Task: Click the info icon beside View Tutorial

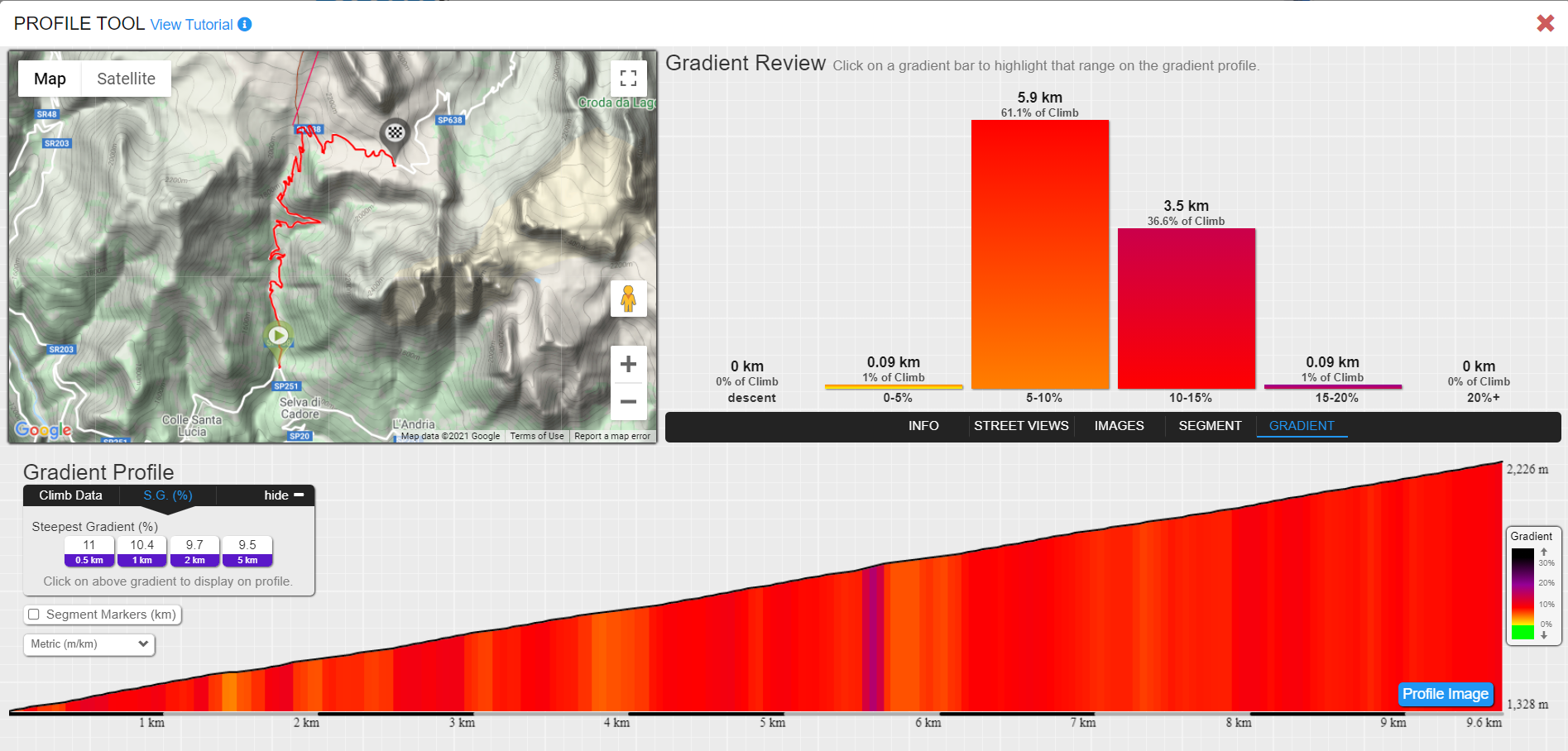Action: [x=245, y=24]
